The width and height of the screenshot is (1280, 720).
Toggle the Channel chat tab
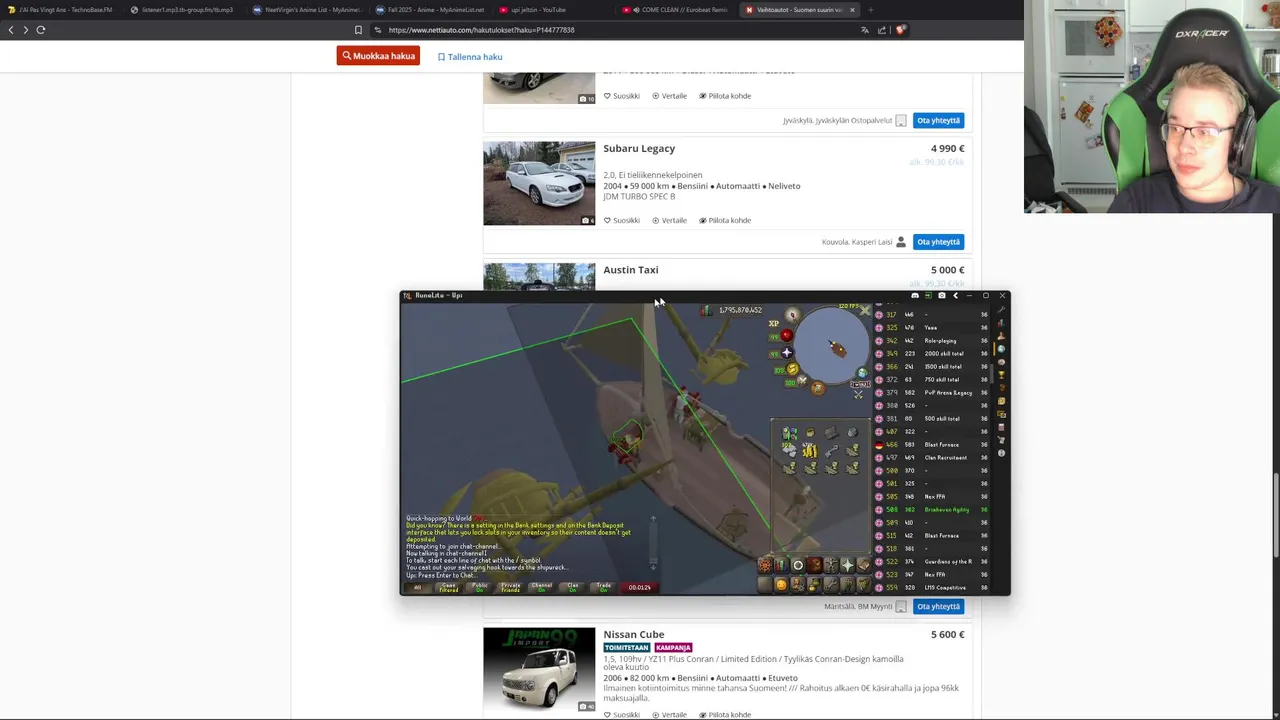coord(542,587)
